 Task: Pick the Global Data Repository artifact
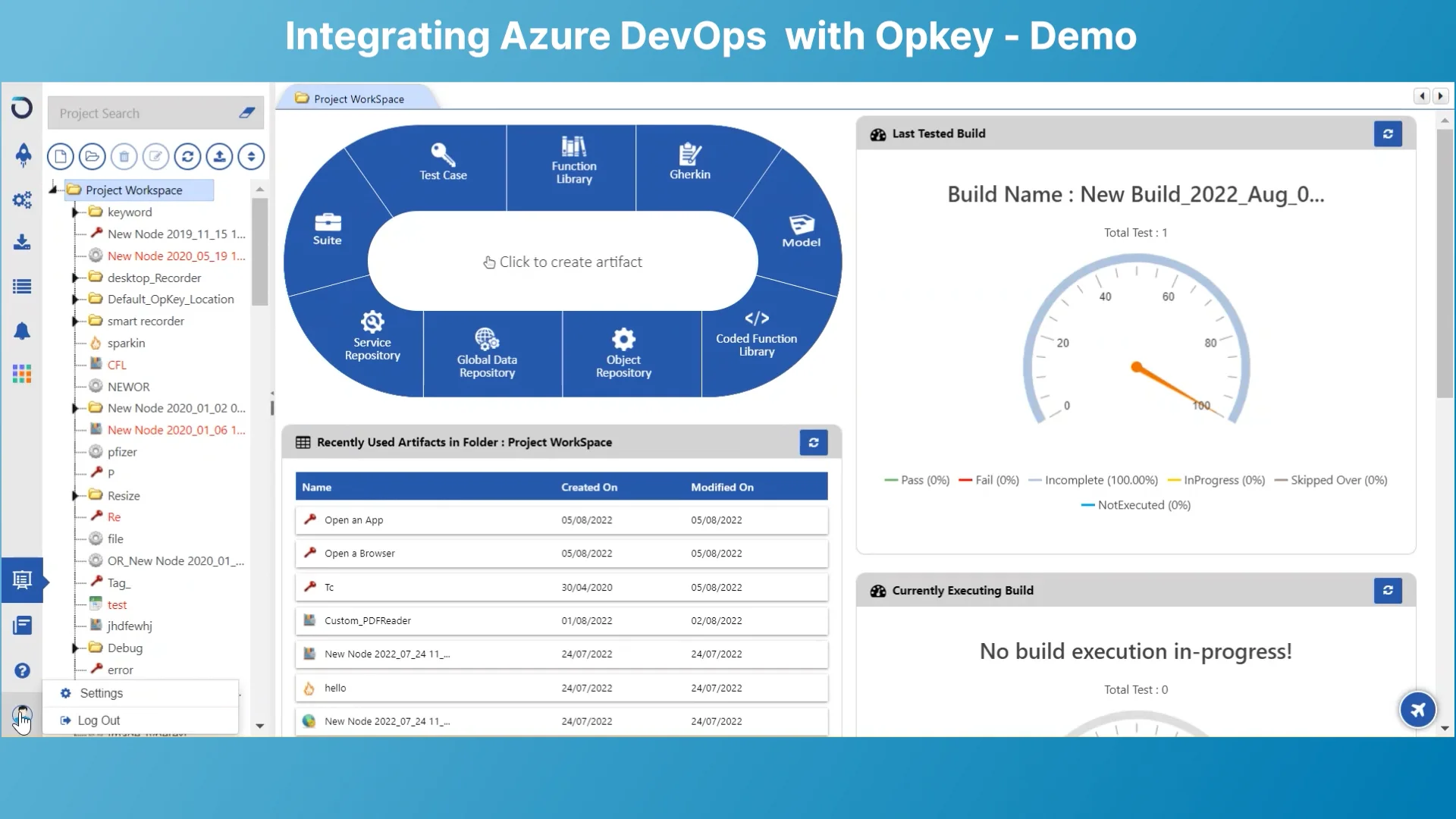487,353
